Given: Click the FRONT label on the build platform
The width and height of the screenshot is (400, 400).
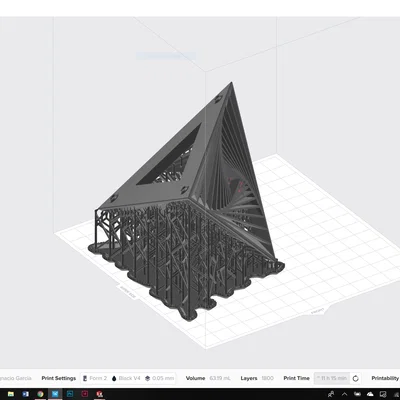Looking at the screenshot, I should click(x=317, y=311).
